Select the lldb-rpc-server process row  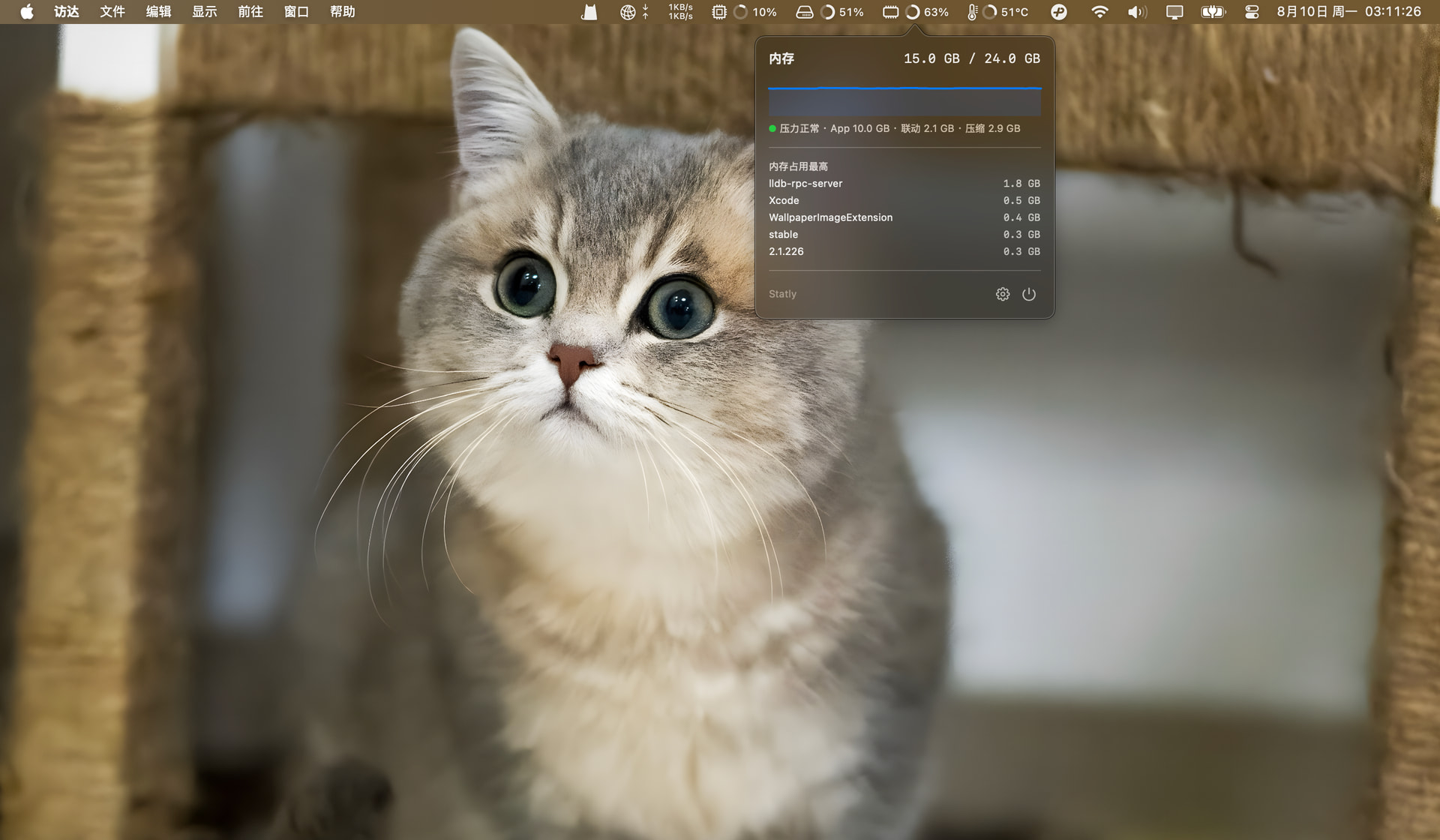coord(904,184)
